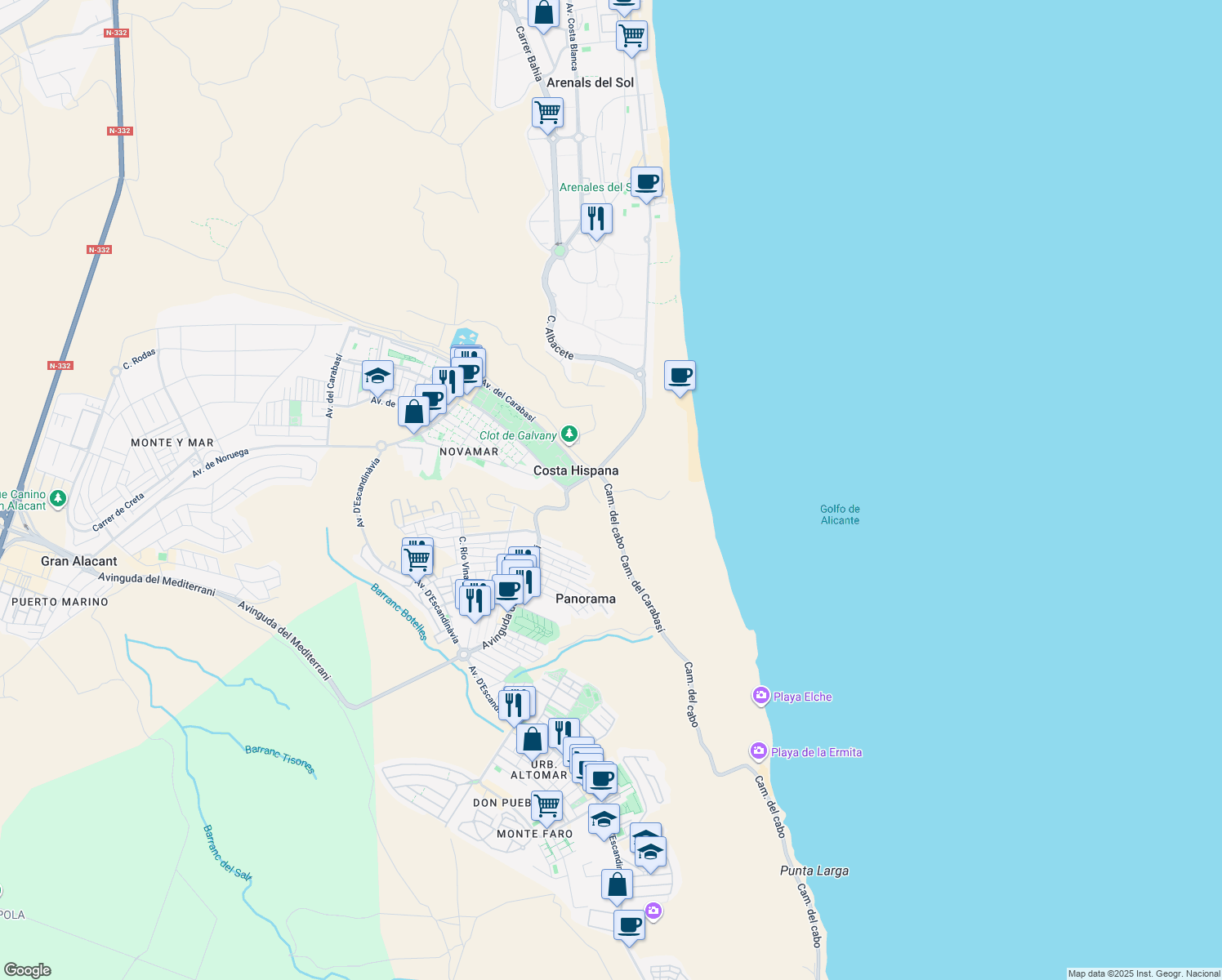Click the shopping cart icon near Don Pueblo
This screenshot has height=980, width=1222.
point(547,804)
